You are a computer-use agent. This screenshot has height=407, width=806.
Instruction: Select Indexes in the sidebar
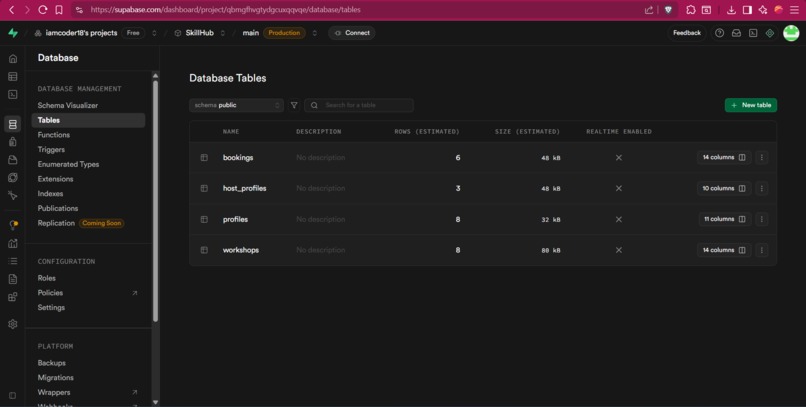coord(50,194)
